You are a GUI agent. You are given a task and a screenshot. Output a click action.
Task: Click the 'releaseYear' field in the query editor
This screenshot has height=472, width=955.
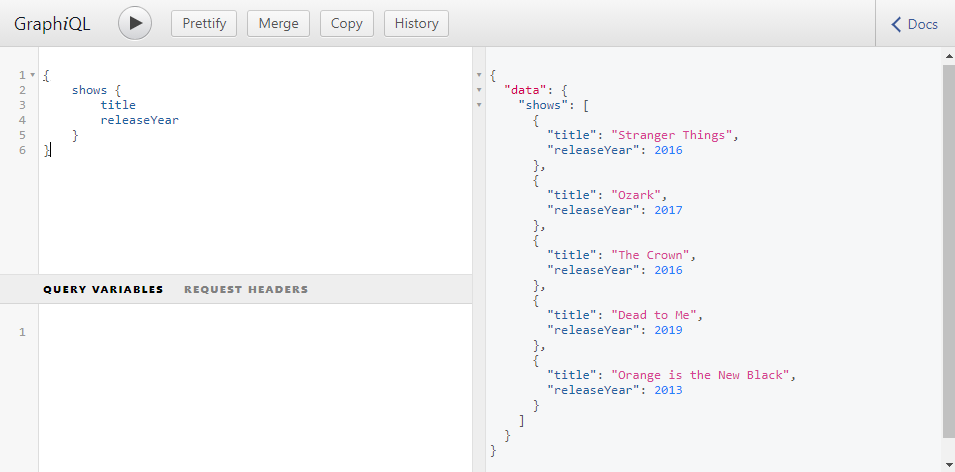coord(140,120)
